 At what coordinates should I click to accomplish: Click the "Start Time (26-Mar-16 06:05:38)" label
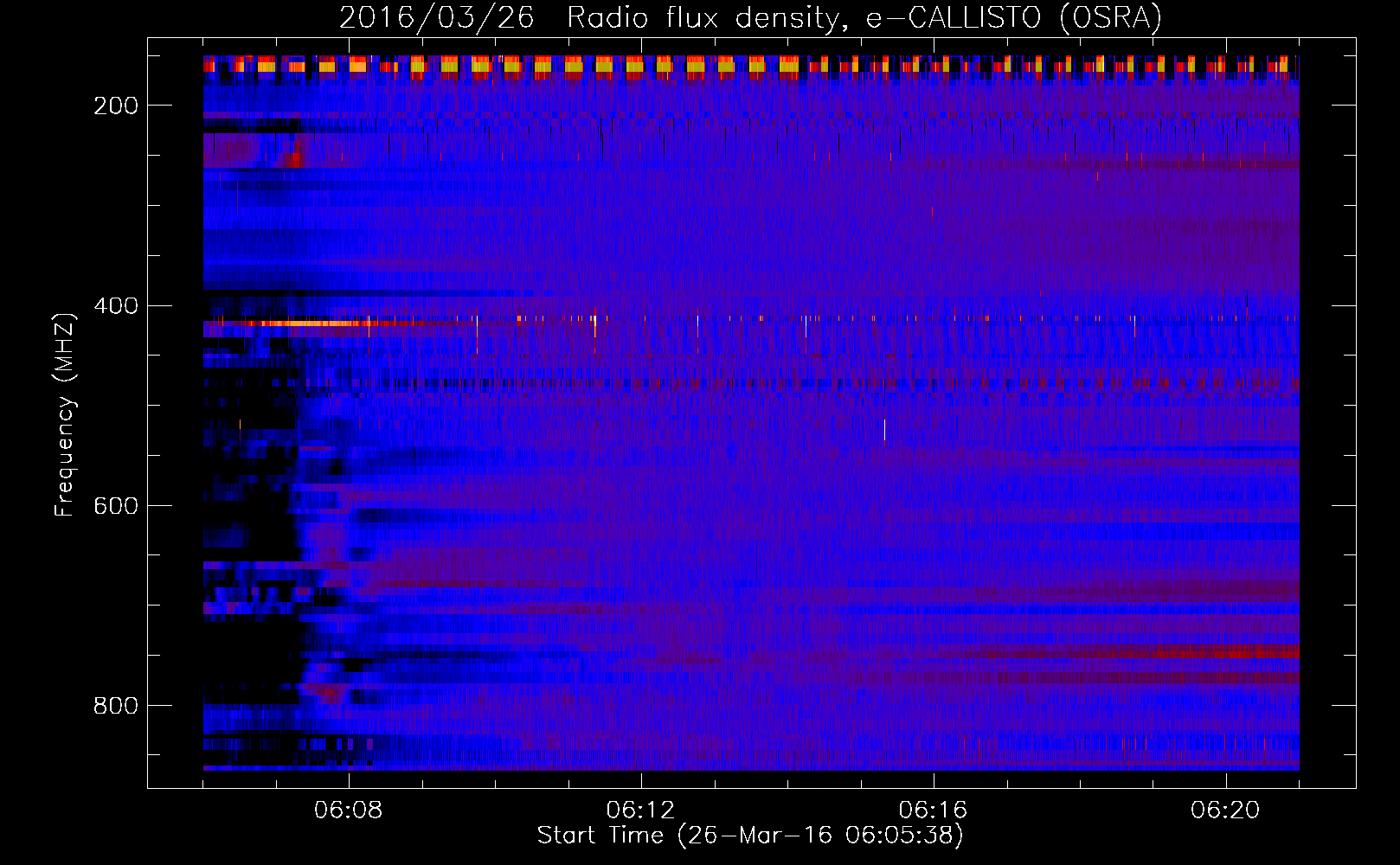pos(750,836)
